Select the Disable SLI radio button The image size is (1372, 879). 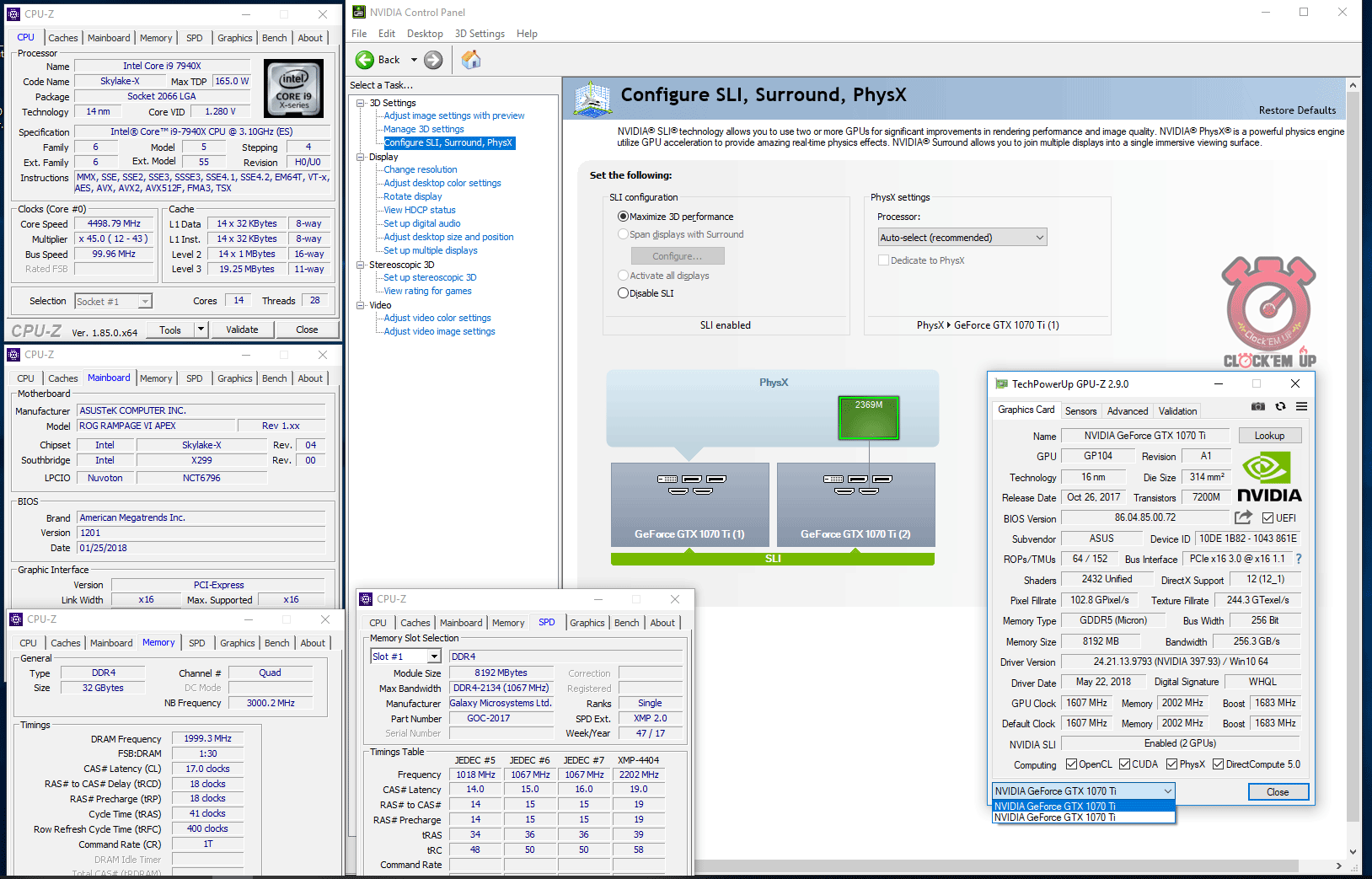pyautogui.click(x=624, y=293)
